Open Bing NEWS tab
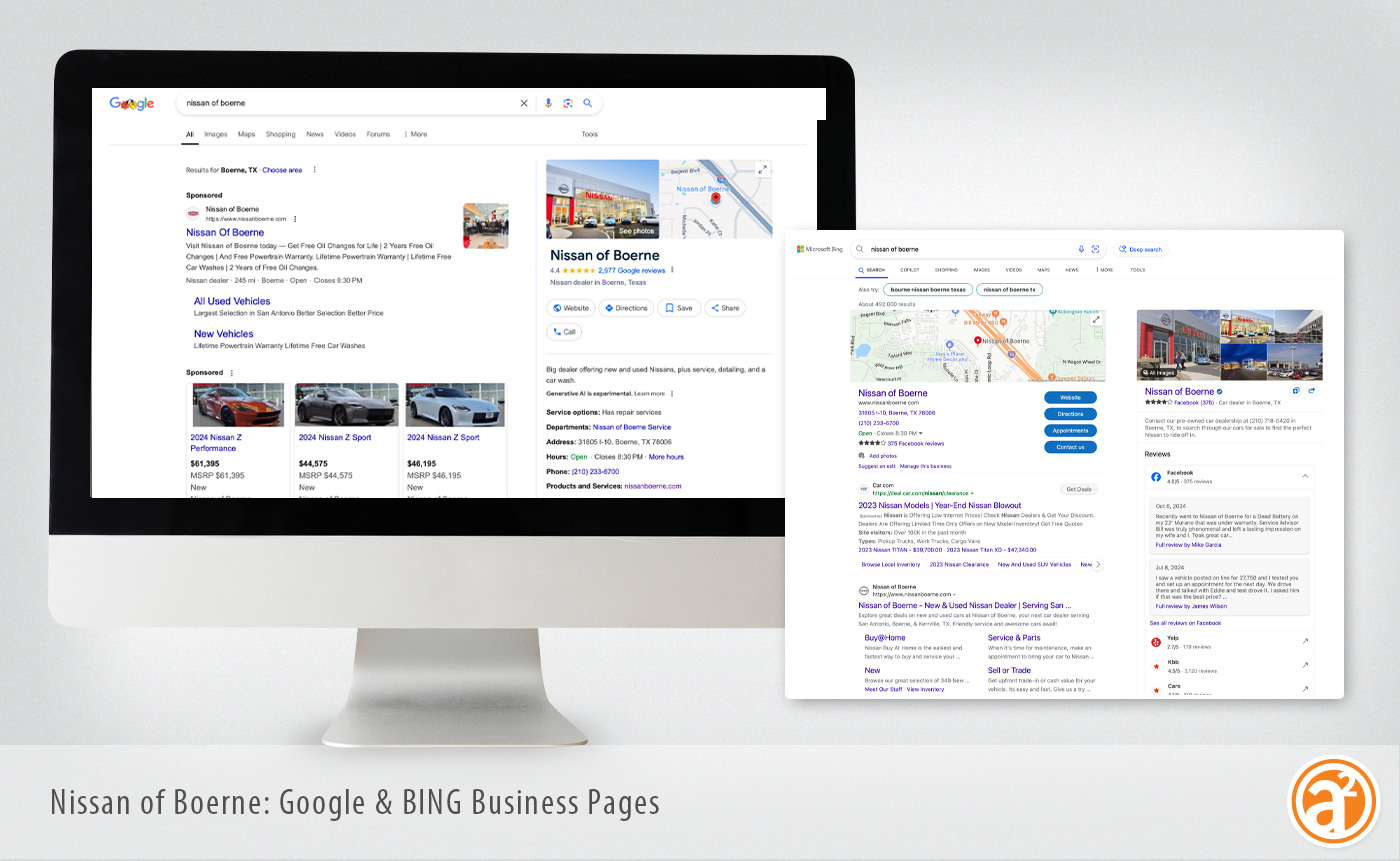The height and width of the screenshot is (861, 1400). (1071, 270)
